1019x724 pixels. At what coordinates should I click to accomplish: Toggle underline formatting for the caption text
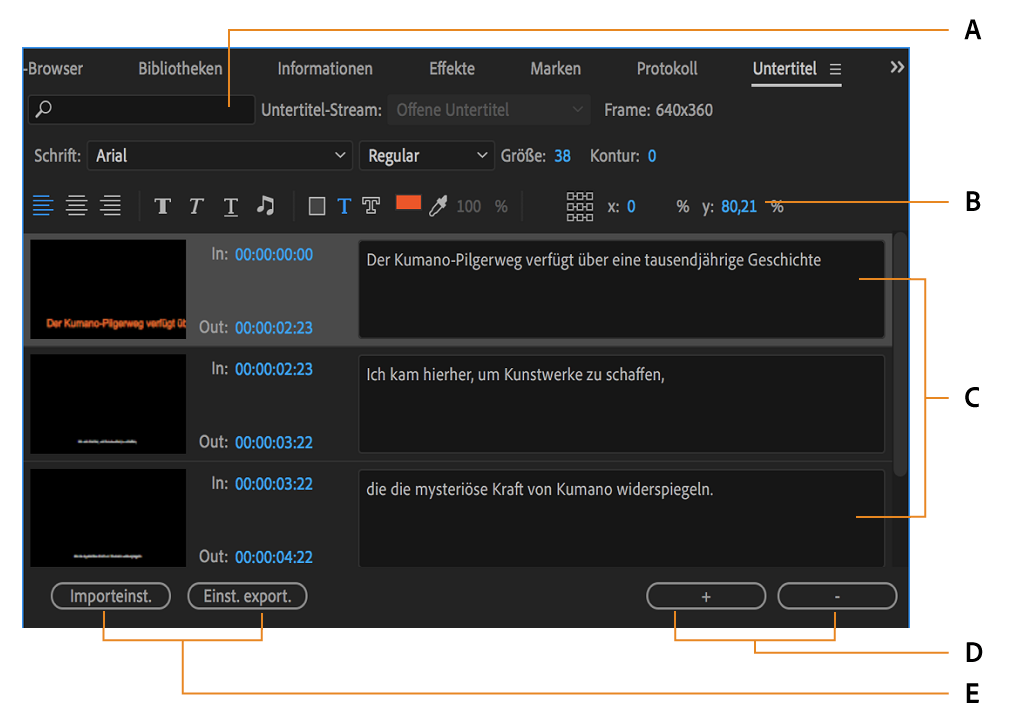[x=230, y=206]
